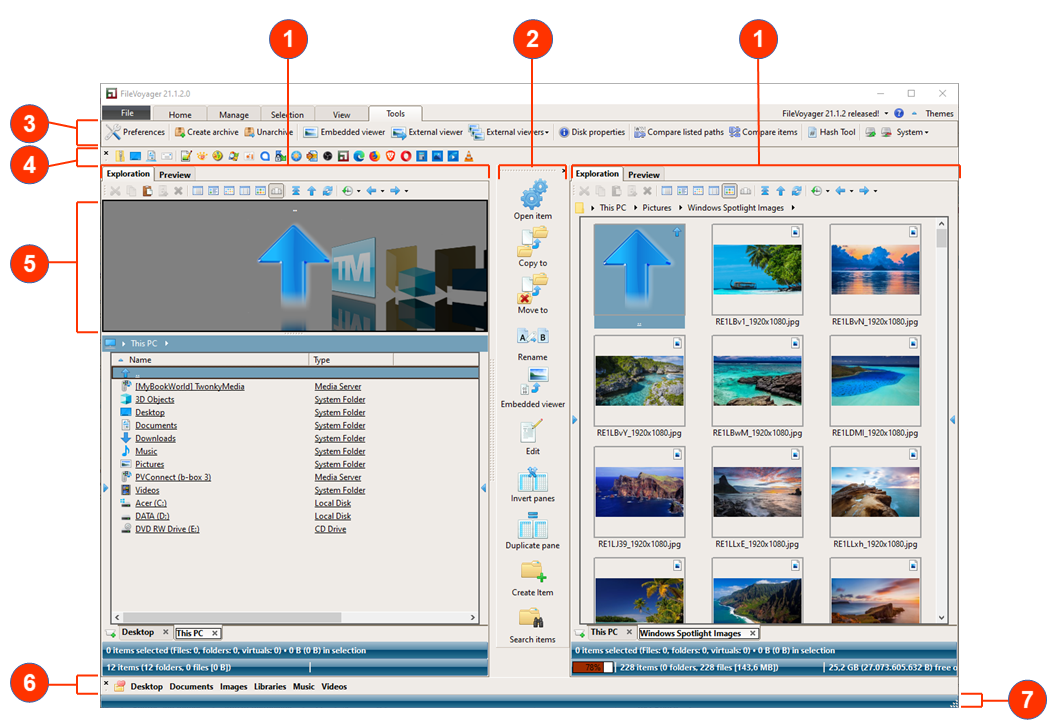Click the Preferences button
Viewport: 1058px width, 720px height.
tap(136, 132)
